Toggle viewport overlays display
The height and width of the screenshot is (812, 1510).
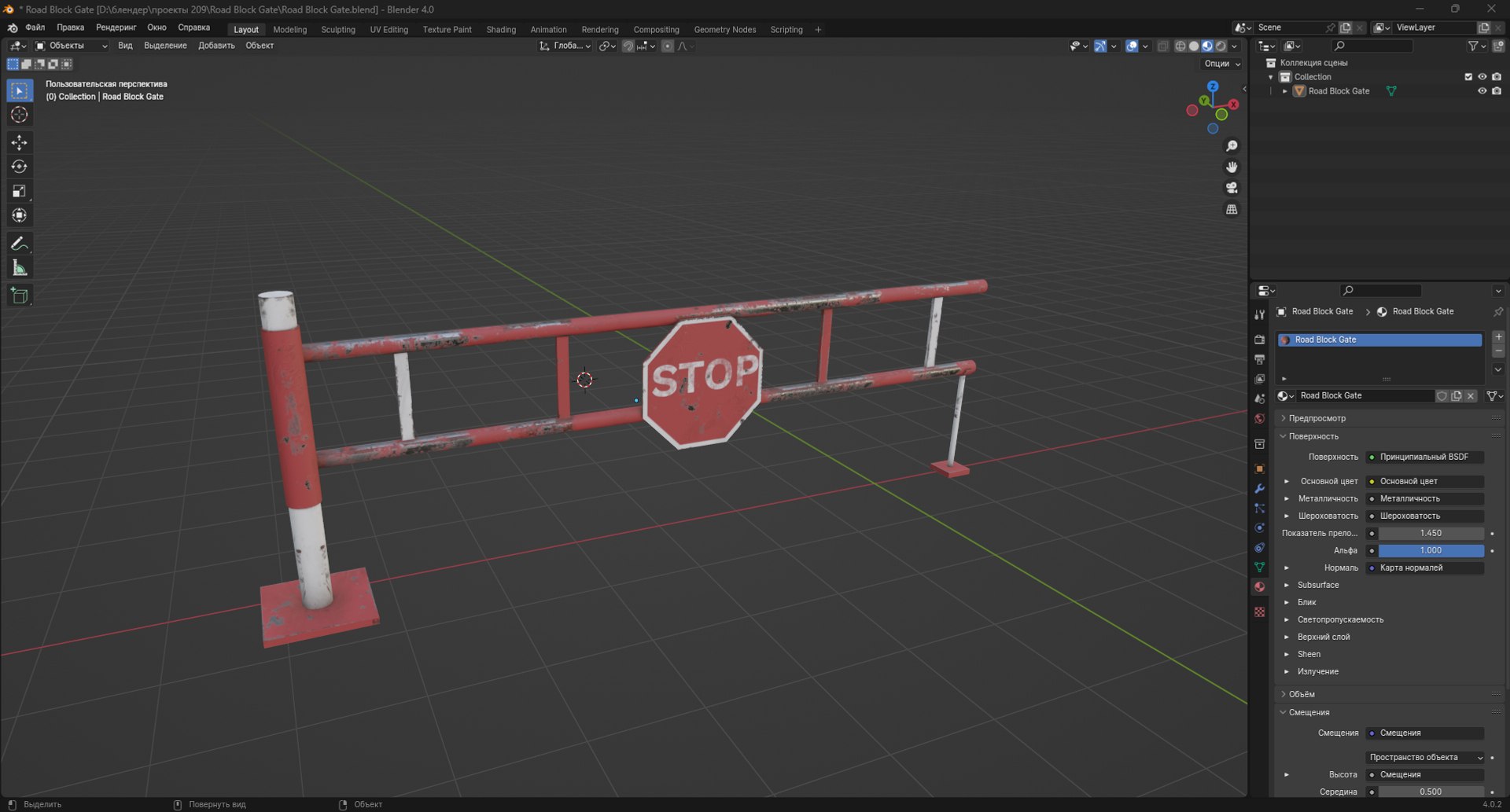pos(1132,46)
